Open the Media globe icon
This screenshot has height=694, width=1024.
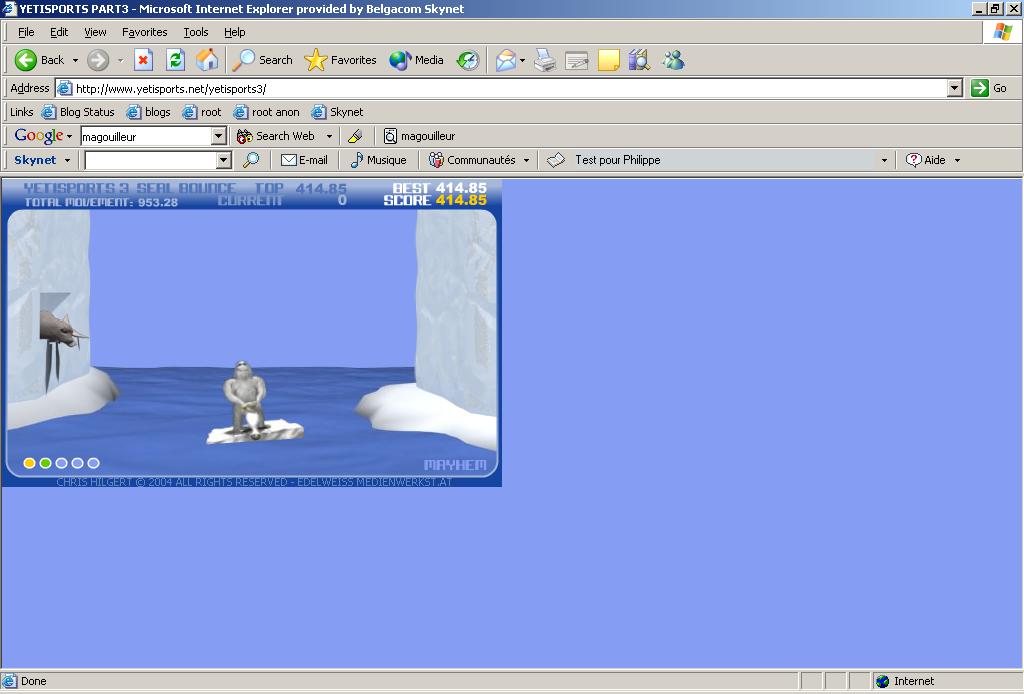(x=400, y=60)
